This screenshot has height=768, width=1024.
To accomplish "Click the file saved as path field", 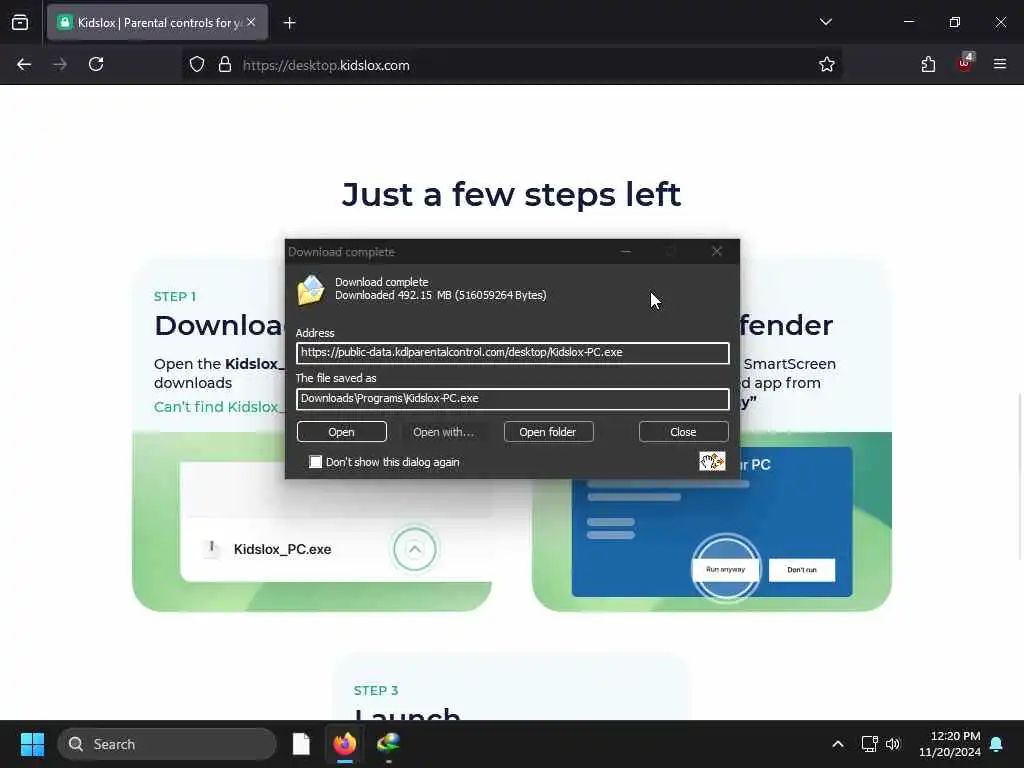I will pyautogui.click(x=513, y=398).
